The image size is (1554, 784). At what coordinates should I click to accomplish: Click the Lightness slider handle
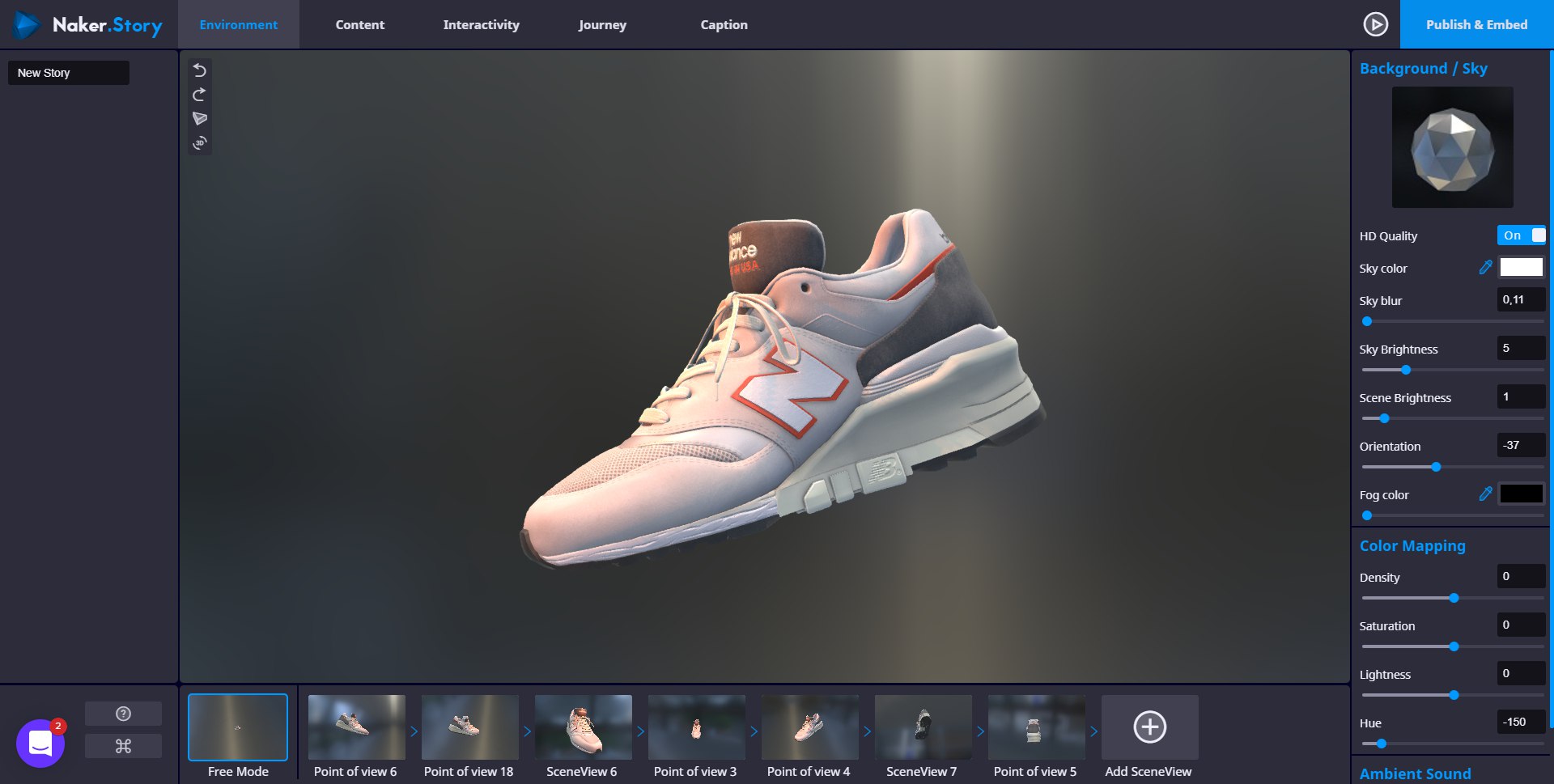pos(1454,695)
